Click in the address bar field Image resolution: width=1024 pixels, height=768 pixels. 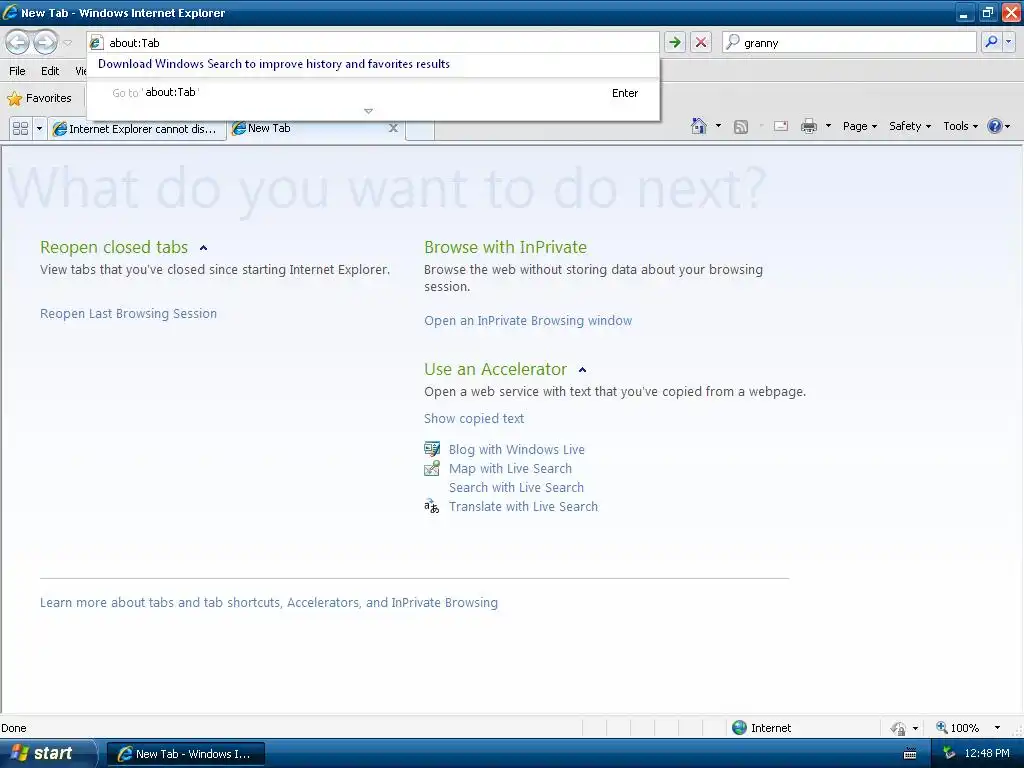tap(373, 42)
